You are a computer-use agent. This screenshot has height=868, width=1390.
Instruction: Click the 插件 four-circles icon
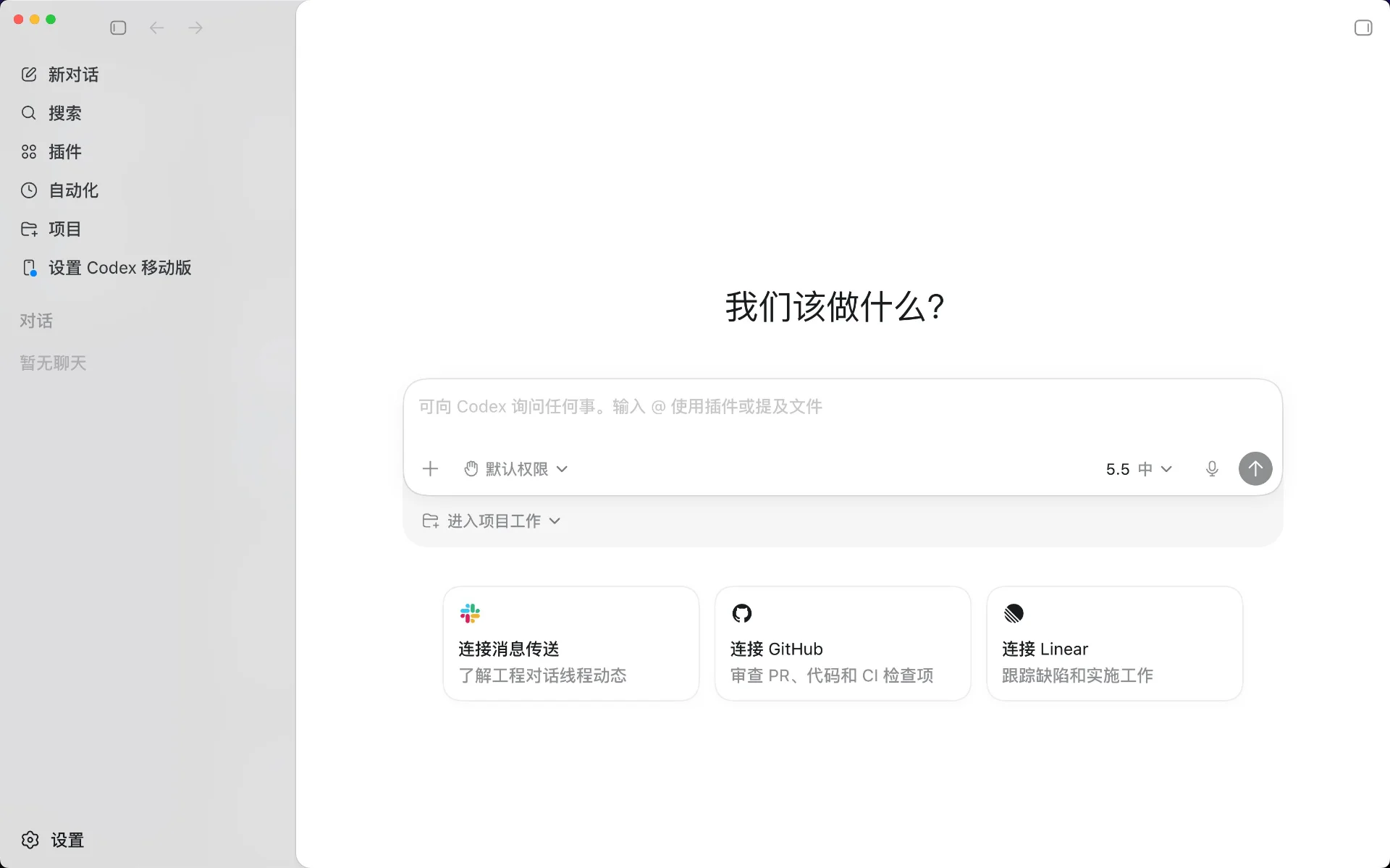point(29,152)
